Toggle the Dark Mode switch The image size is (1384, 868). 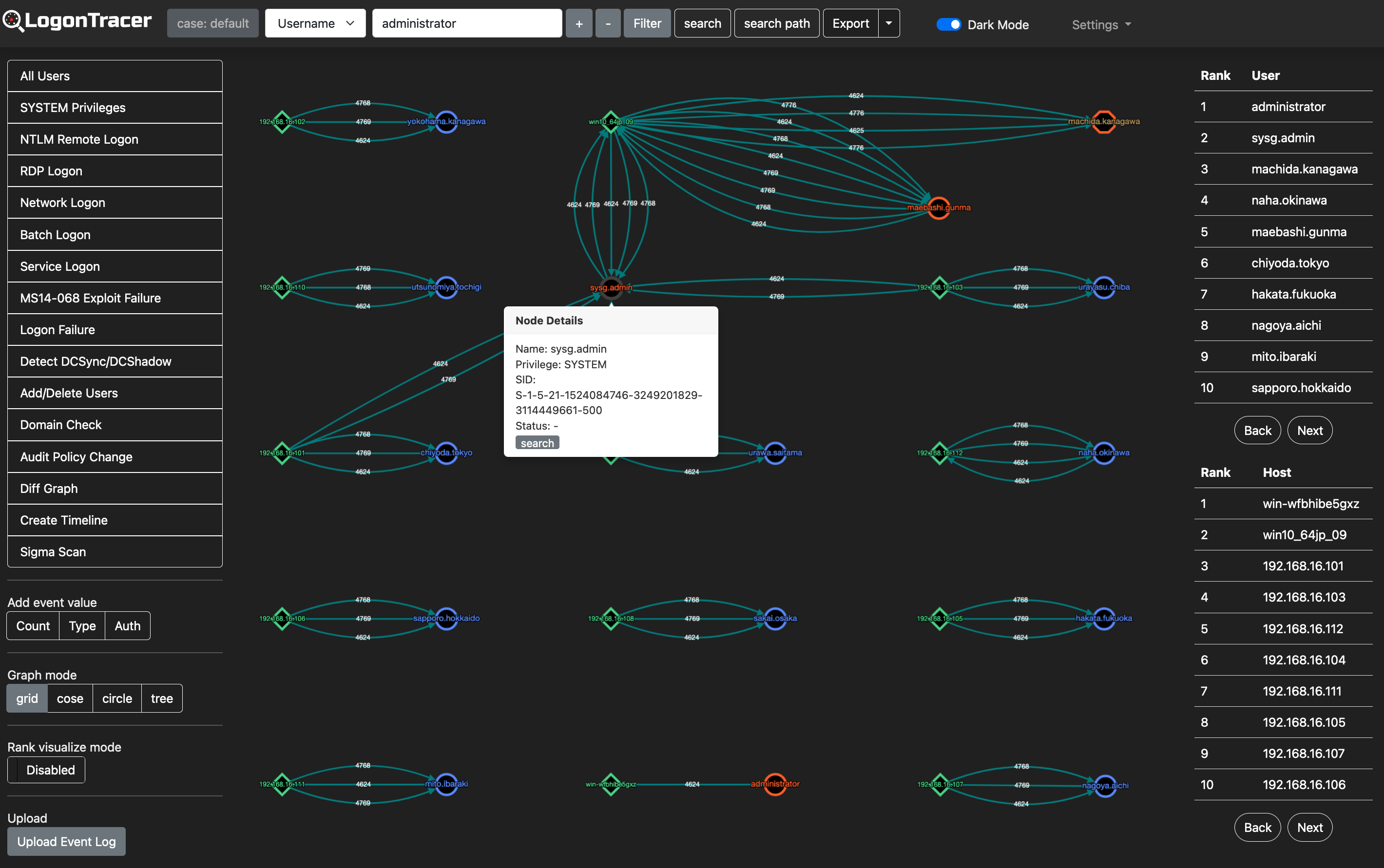pos(948,25)
